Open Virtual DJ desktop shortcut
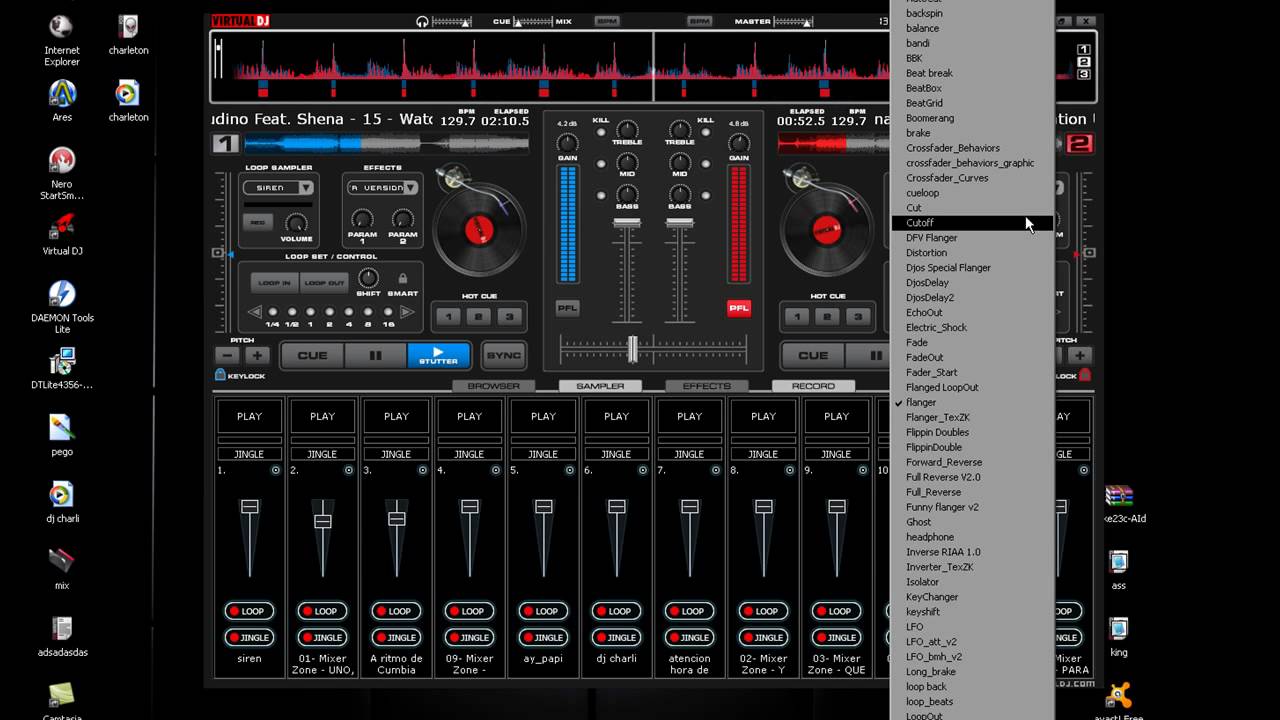This screenshot has width=1280, height=720. click(62, 235)
